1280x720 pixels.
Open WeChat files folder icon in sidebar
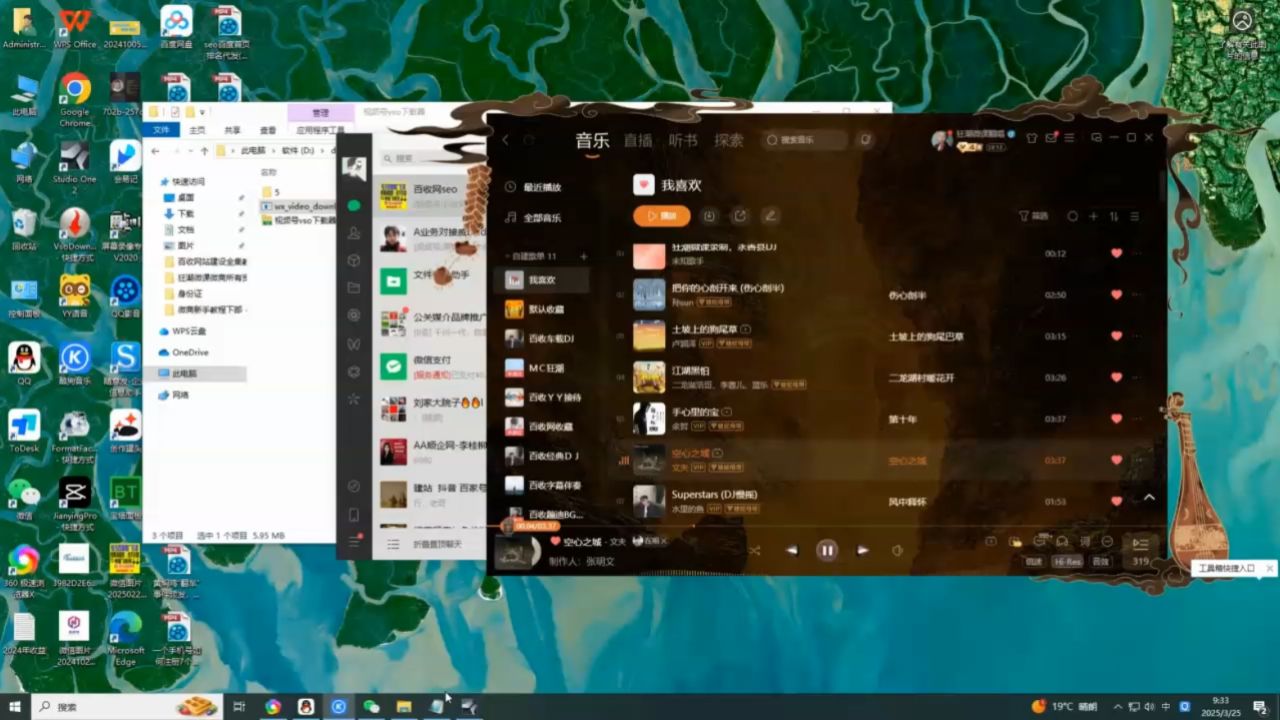pos(354,287)
